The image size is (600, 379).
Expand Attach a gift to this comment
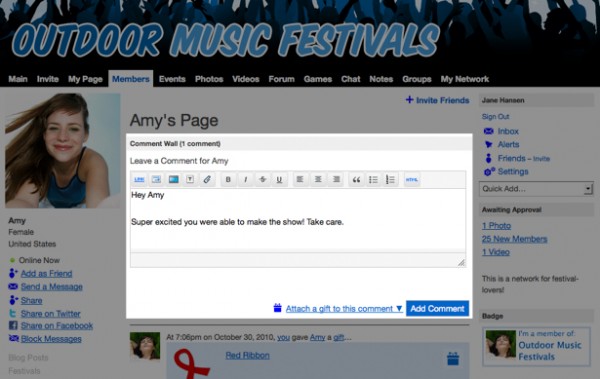[x=344, y=309]
